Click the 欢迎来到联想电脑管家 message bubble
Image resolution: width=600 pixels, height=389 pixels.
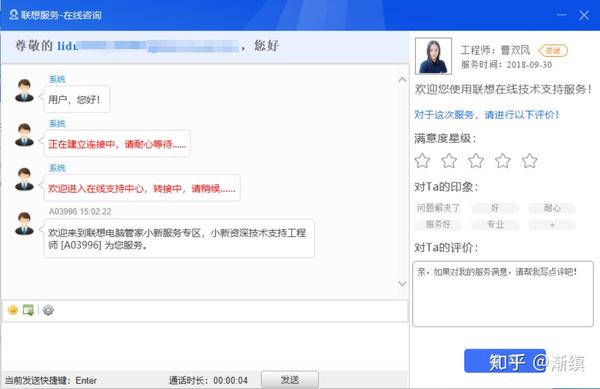click(x=179, y=238)
